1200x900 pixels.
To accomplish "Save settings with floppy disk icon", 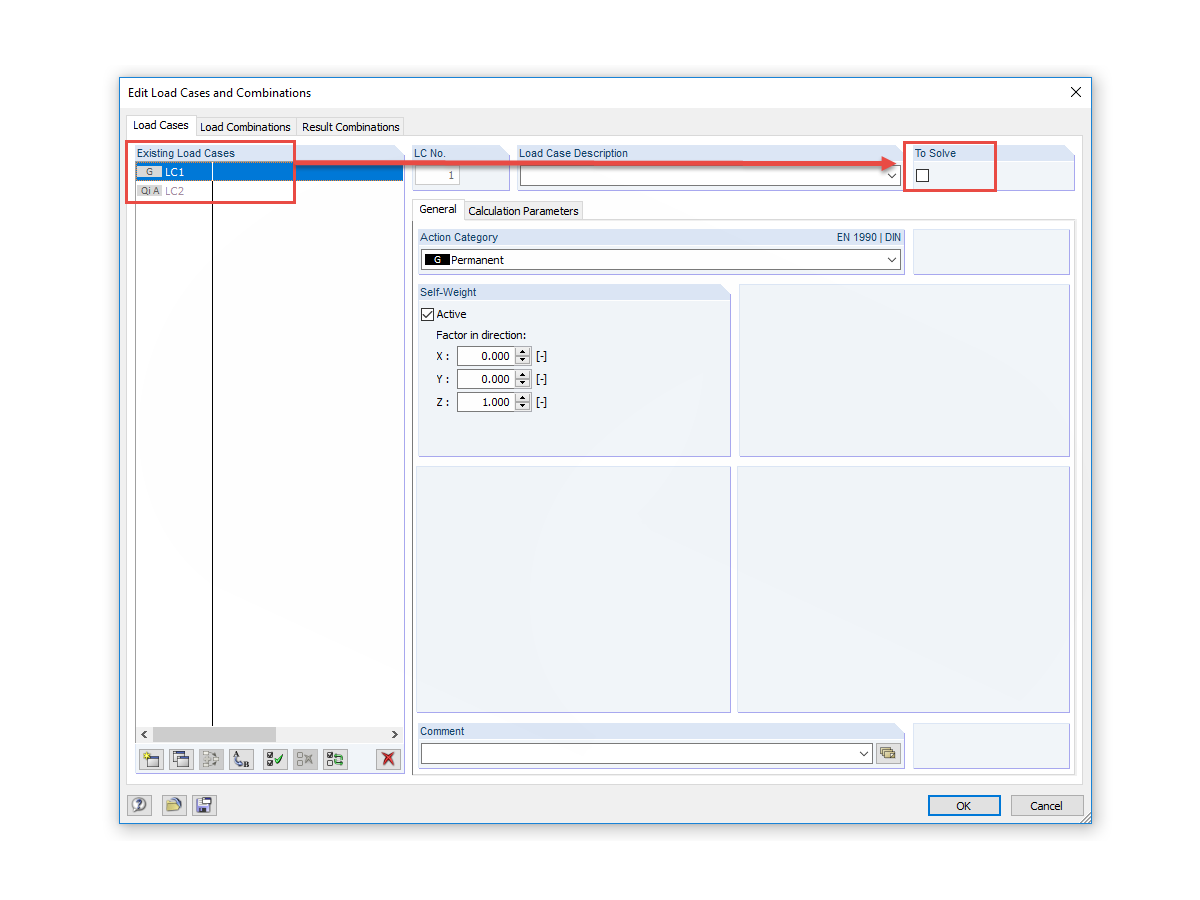I will pos(204,805).
